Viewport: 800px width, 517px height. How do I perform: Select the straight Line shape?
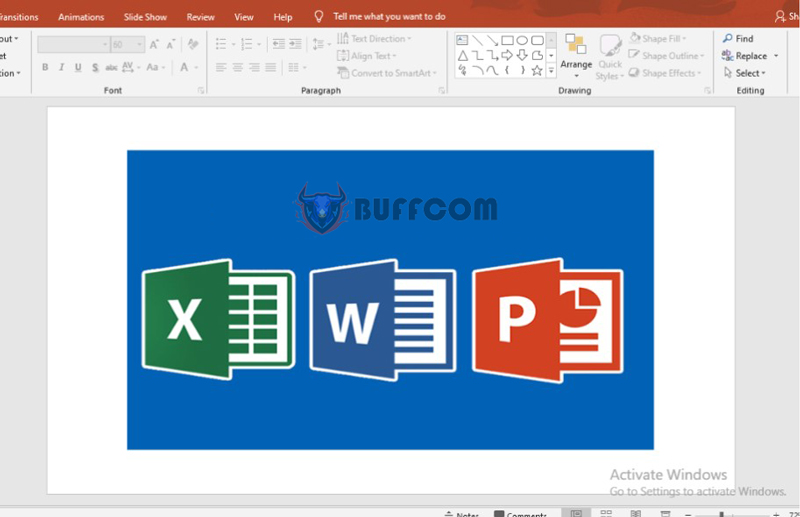point(478,40)
